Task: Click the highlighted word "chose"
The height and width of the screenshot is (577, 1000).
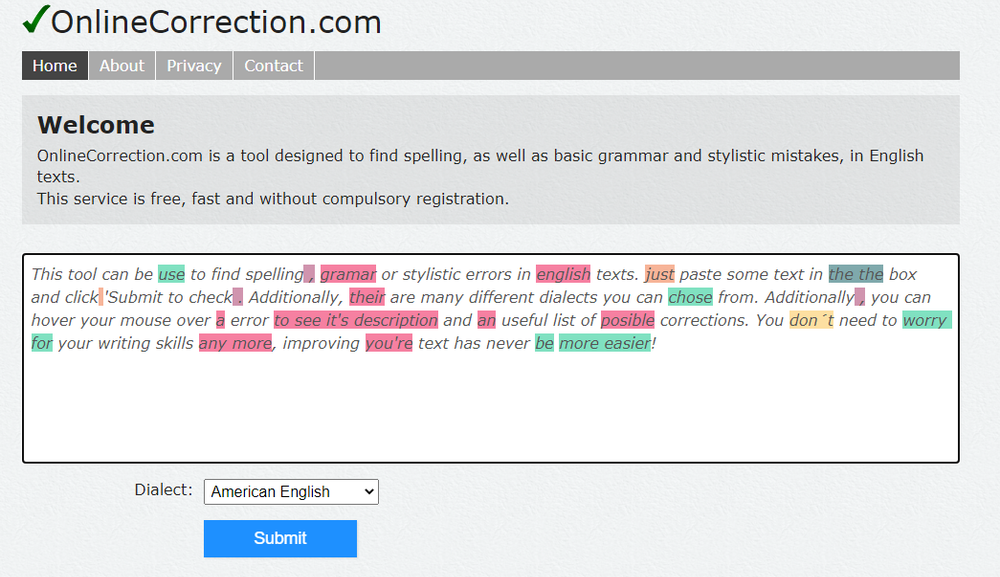Action: coord(691,297)
